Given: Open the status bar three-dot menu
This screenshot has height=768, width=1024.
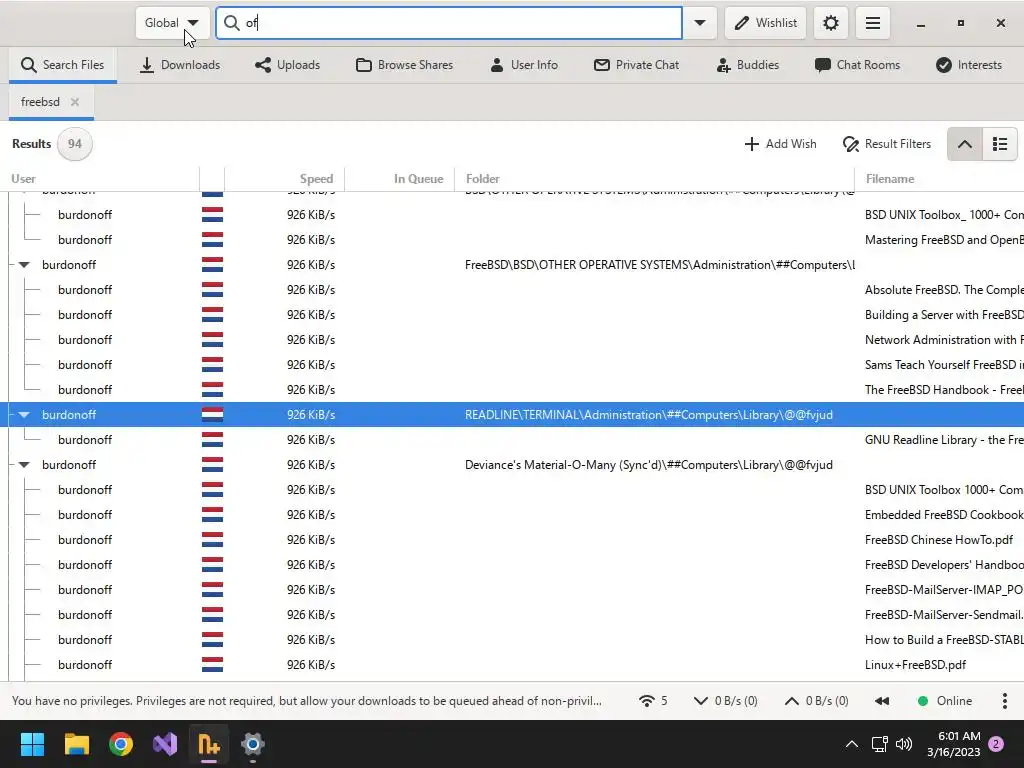Looking at the screenshot, I should [x=1004, y=701].
